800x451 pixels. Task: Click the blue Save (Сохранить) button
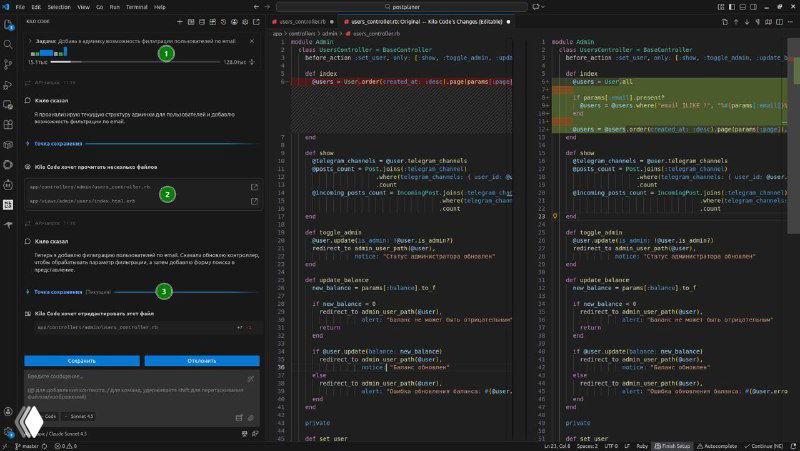pyautogui.click(x=82, y=361)
